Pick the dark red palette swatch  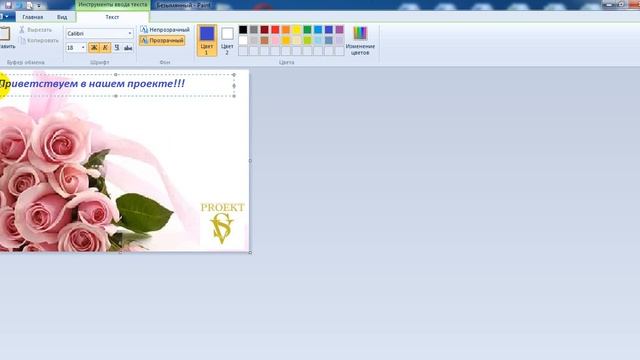pyautogui.click(x=264, y=29)
